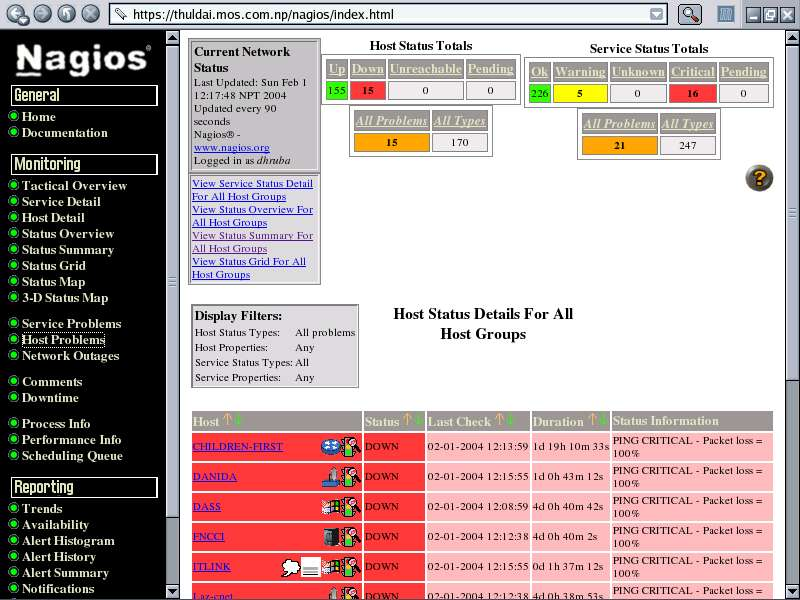
Task: Click the router icon in the CHILDREN-FIRST row
Action: [330, 447]
